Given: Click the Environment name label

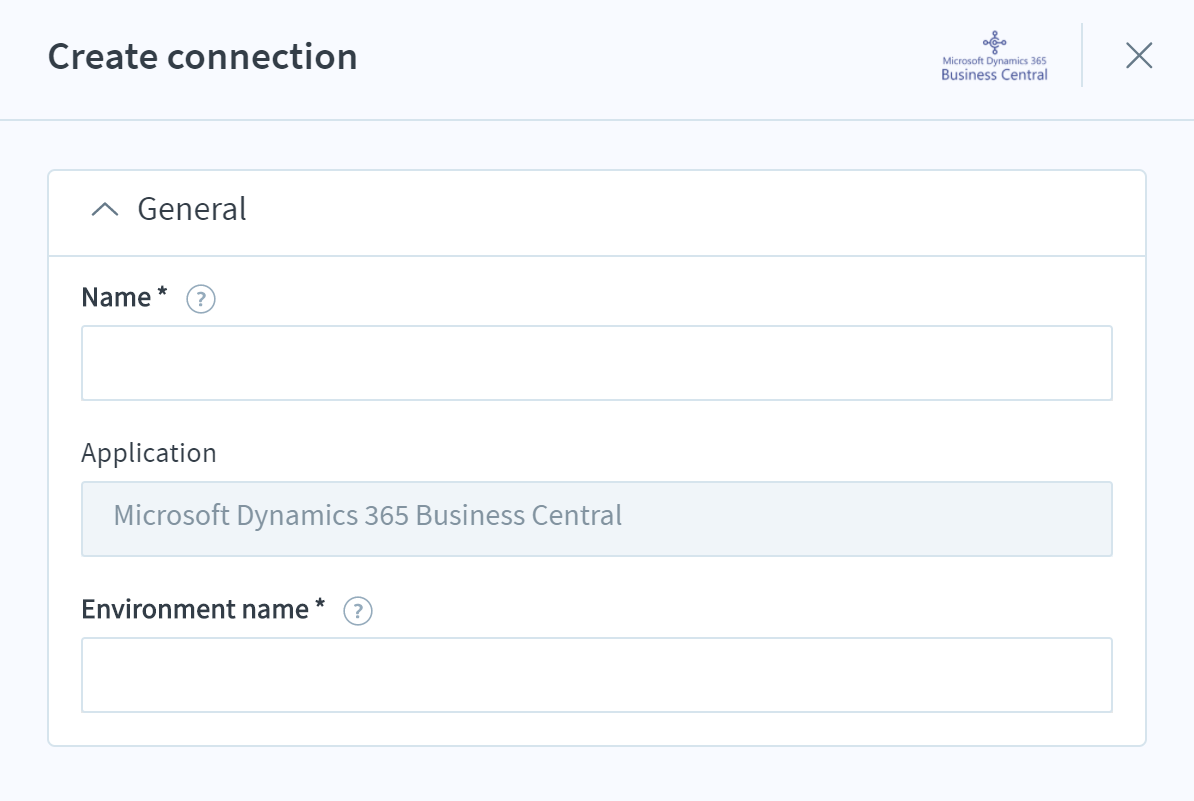Looking at the screenshot, I should point(203,609).
